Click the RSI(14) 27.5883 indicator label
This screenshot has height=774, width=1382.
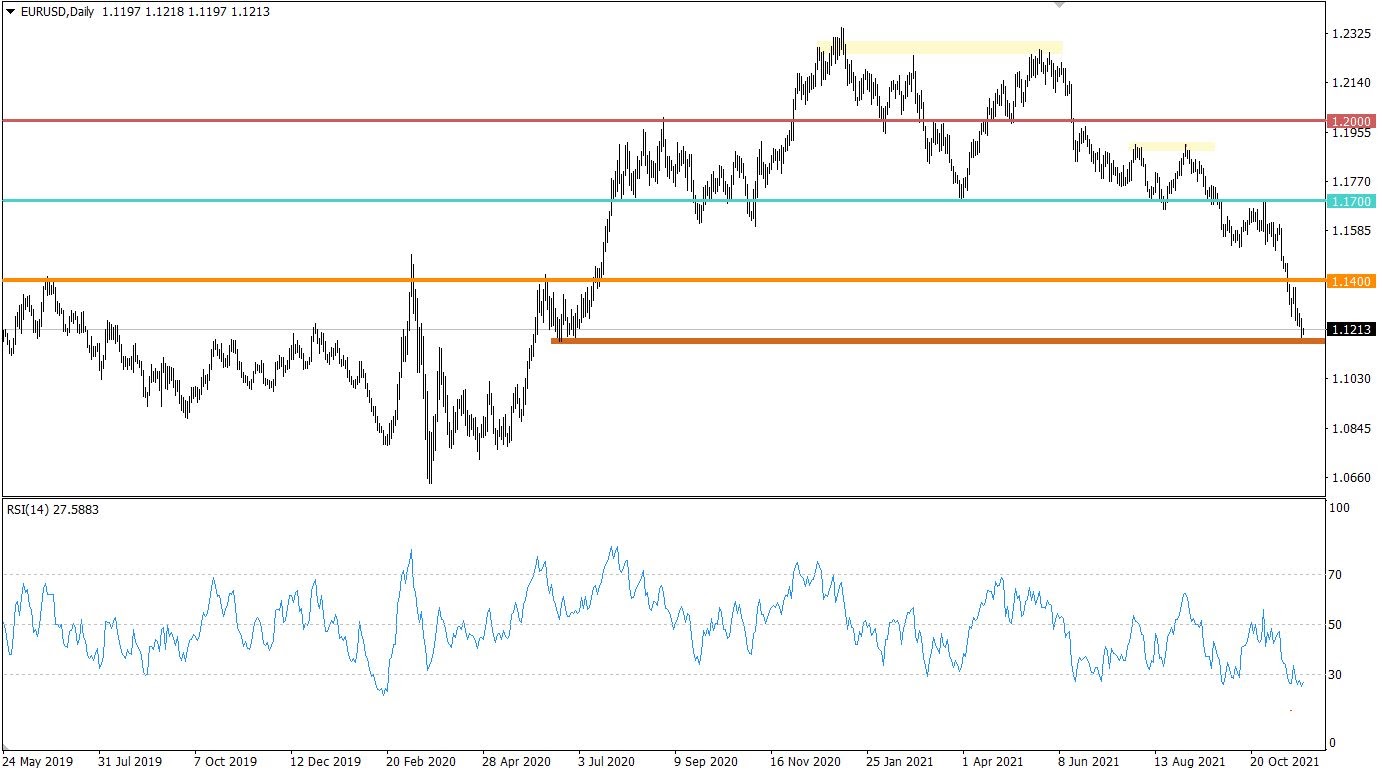52,509
